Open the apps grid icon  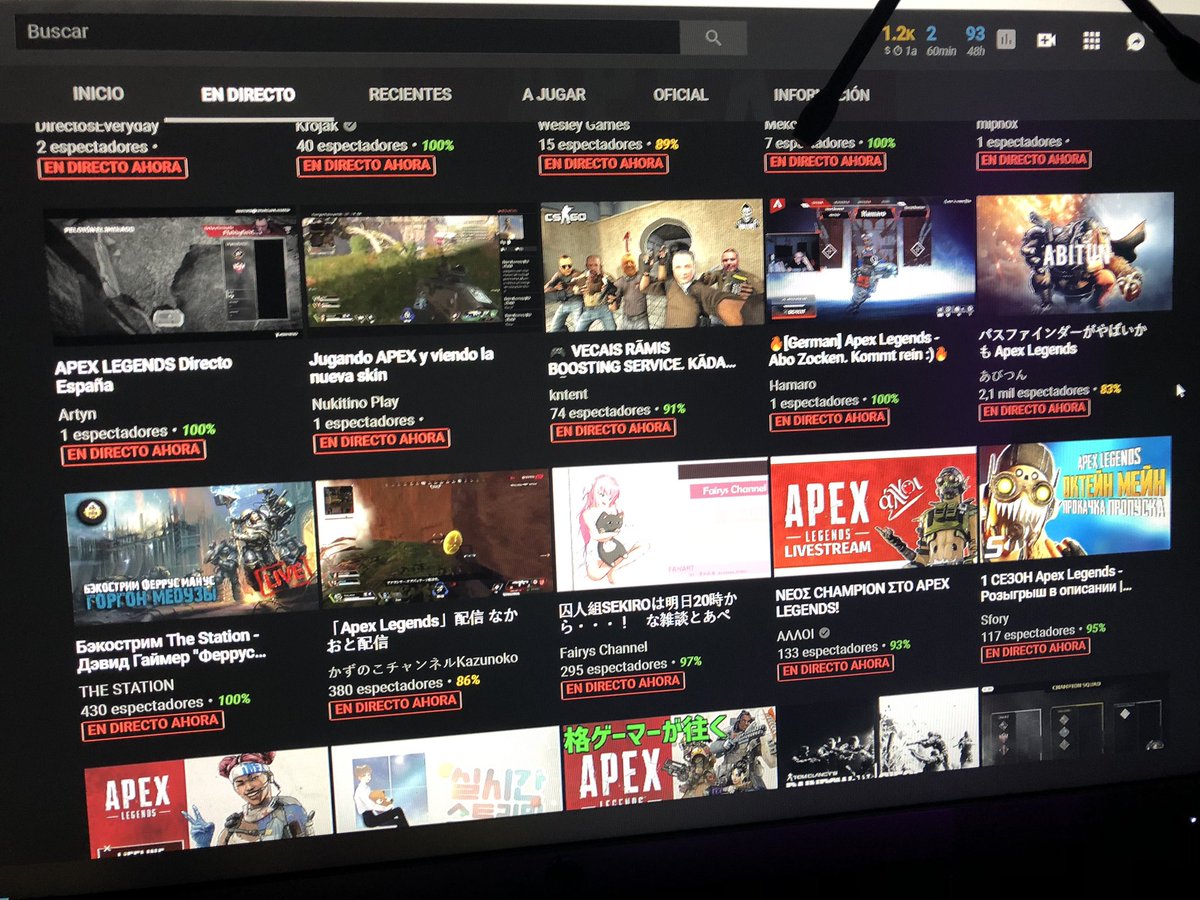(x=1092, y=40)
